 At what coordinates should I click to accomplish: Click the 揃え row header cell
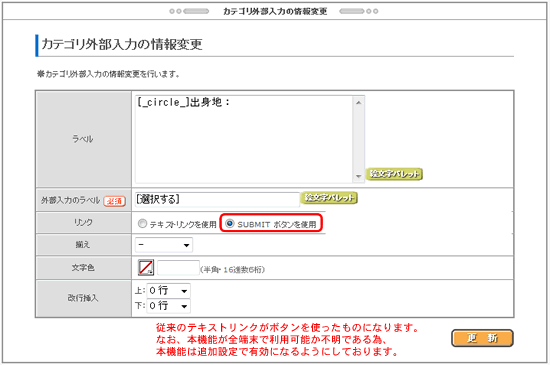click(83, 245)
